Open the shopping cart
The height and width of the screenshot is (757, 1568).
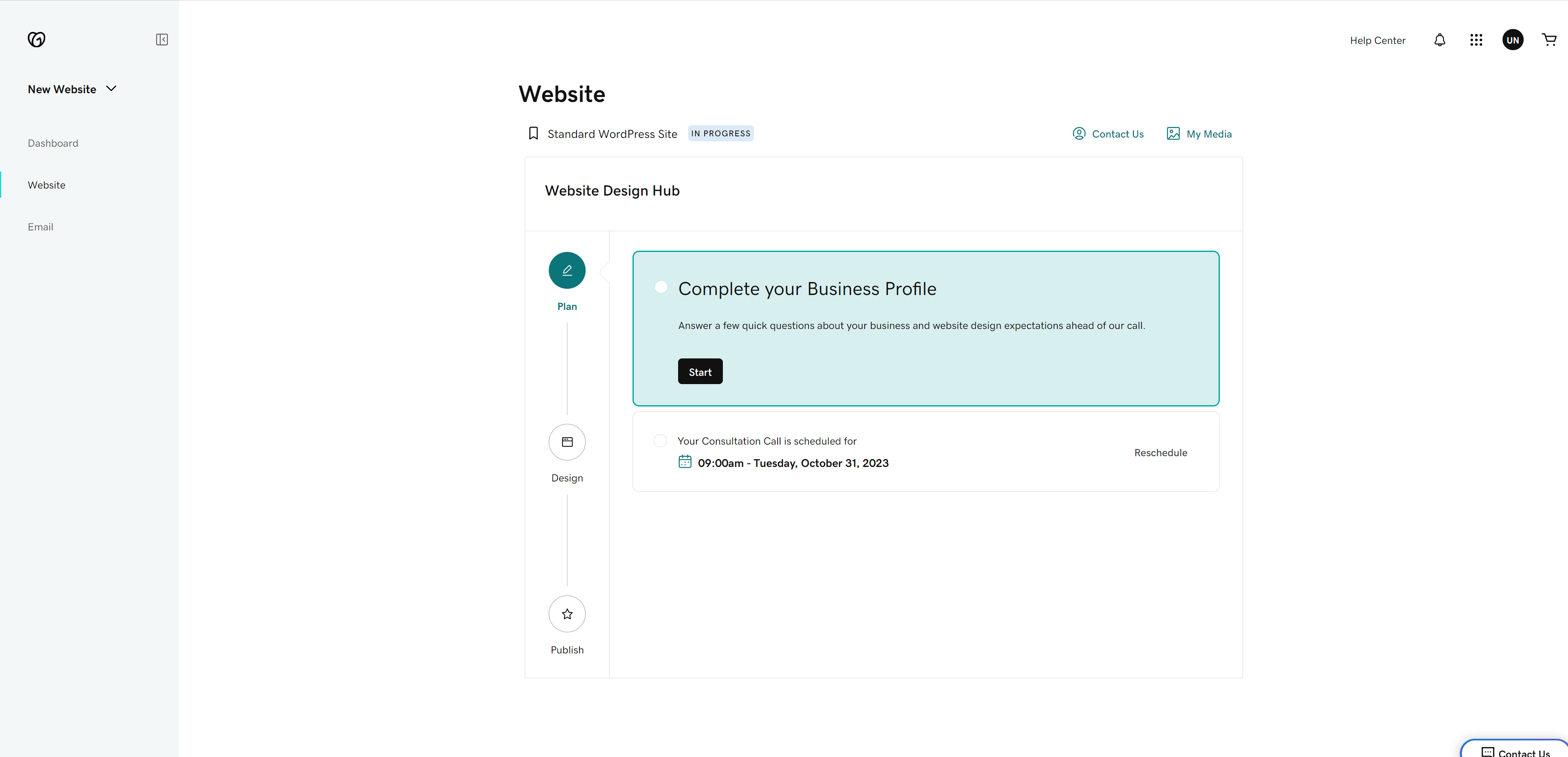tap(1549, 40)
